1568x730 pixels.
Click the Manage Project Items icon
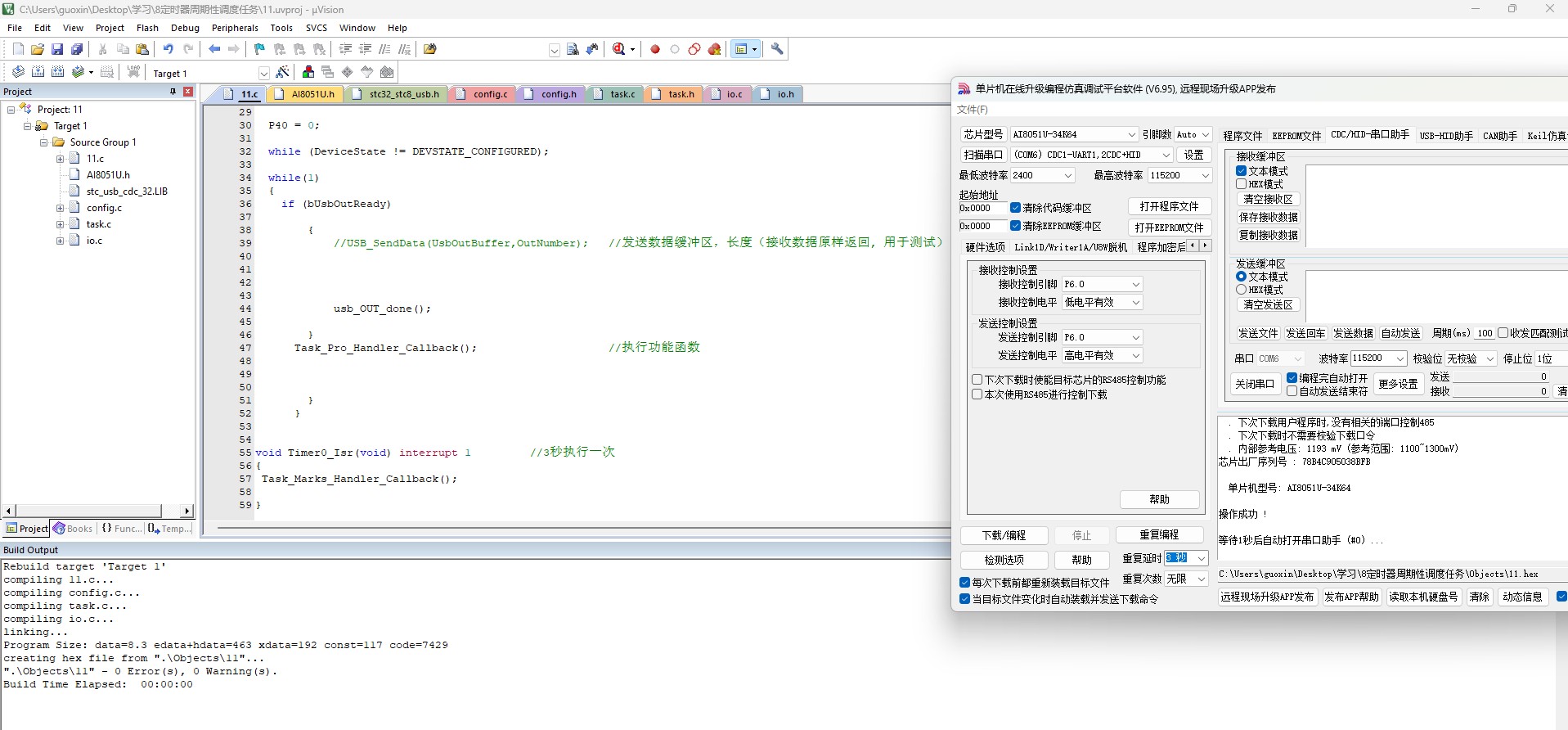(x=308, y=72)
